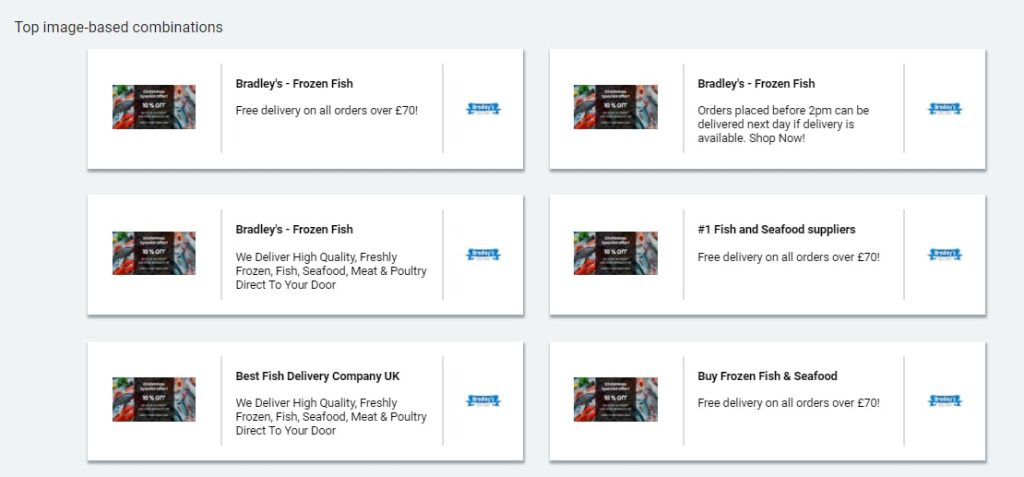Open promo image in 'Buy Frozen Fish & Seafood' card

(x=616, y=399)
